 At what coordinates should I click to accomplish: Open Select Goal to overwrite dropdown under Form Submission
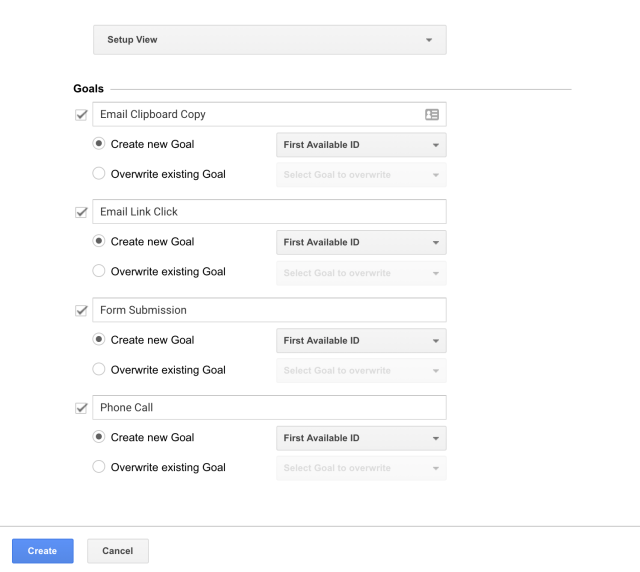pos(361,370)
